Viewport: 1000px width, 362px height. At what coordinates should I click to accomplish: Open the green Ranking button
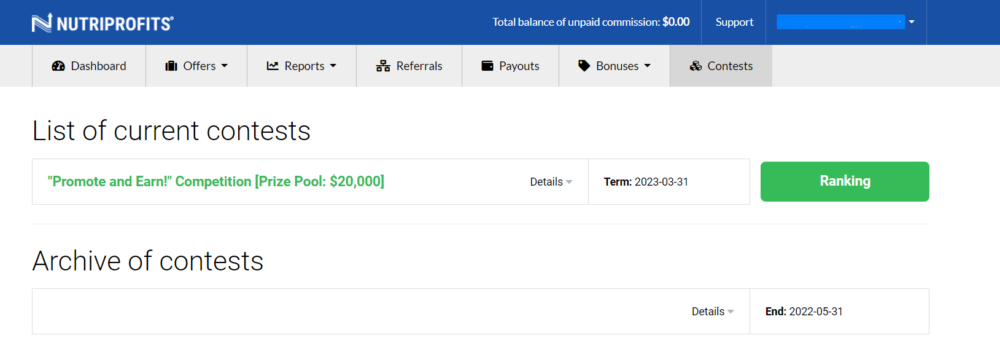(x=844, y=182)
